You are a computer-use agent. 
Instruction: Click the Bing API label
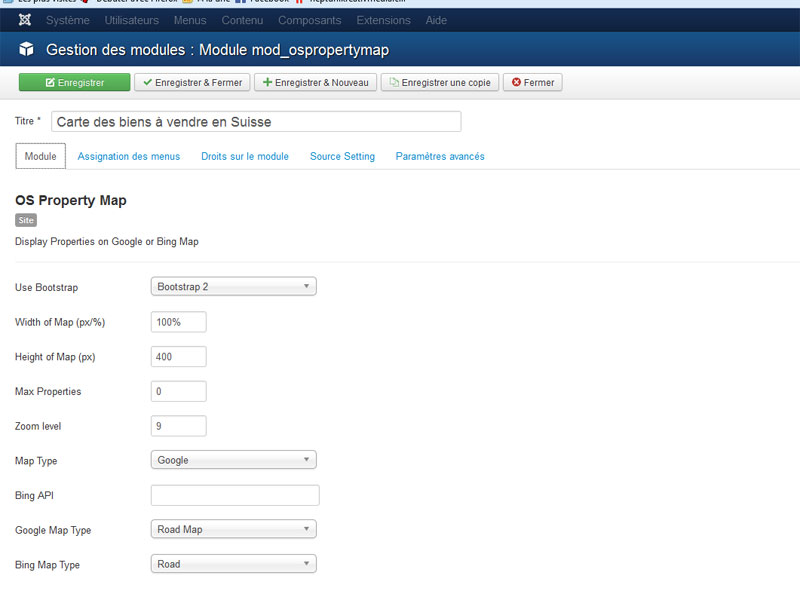pyautogui.click(x=34, y=495)
